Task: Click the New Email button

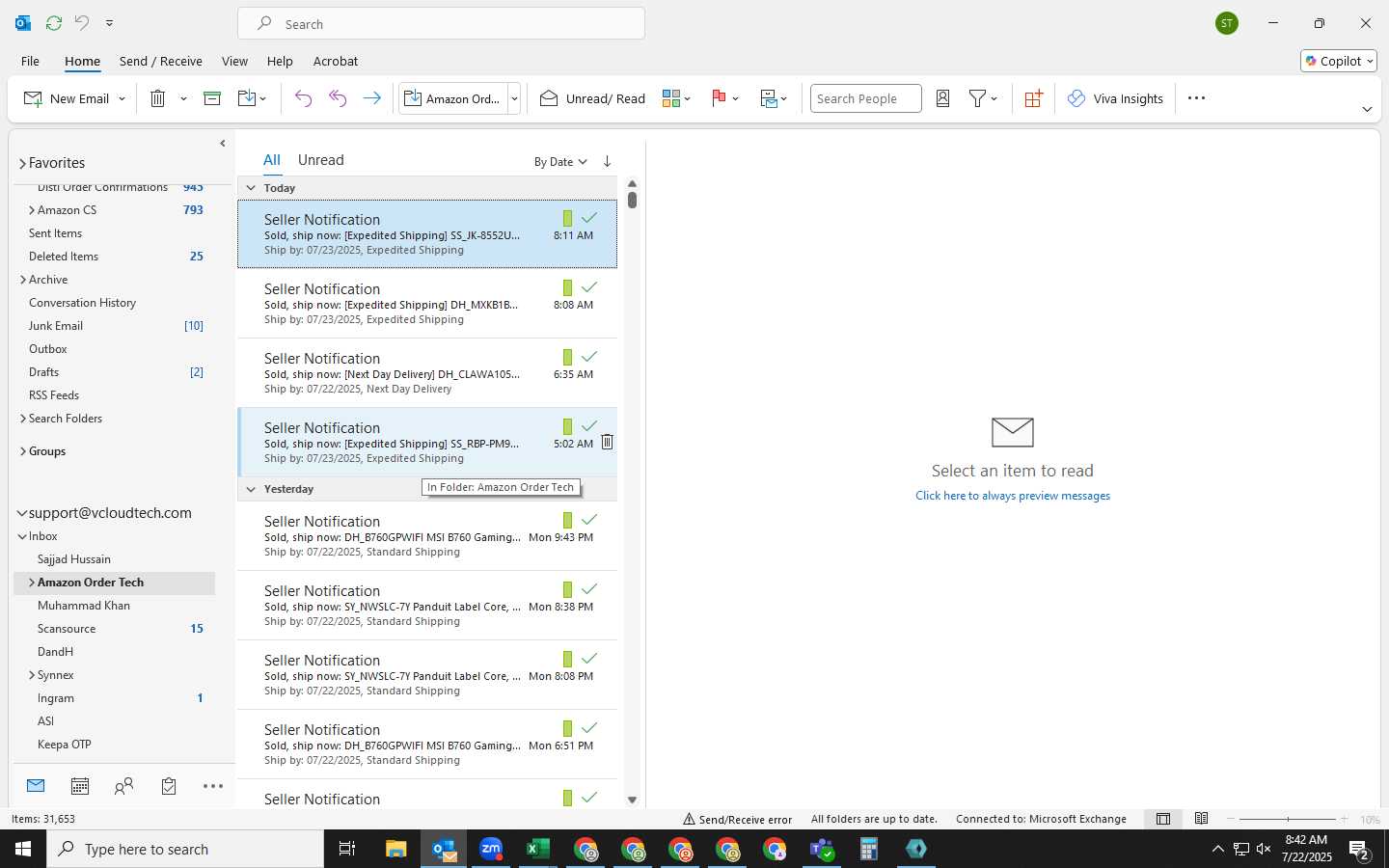Action: [67, 98]
